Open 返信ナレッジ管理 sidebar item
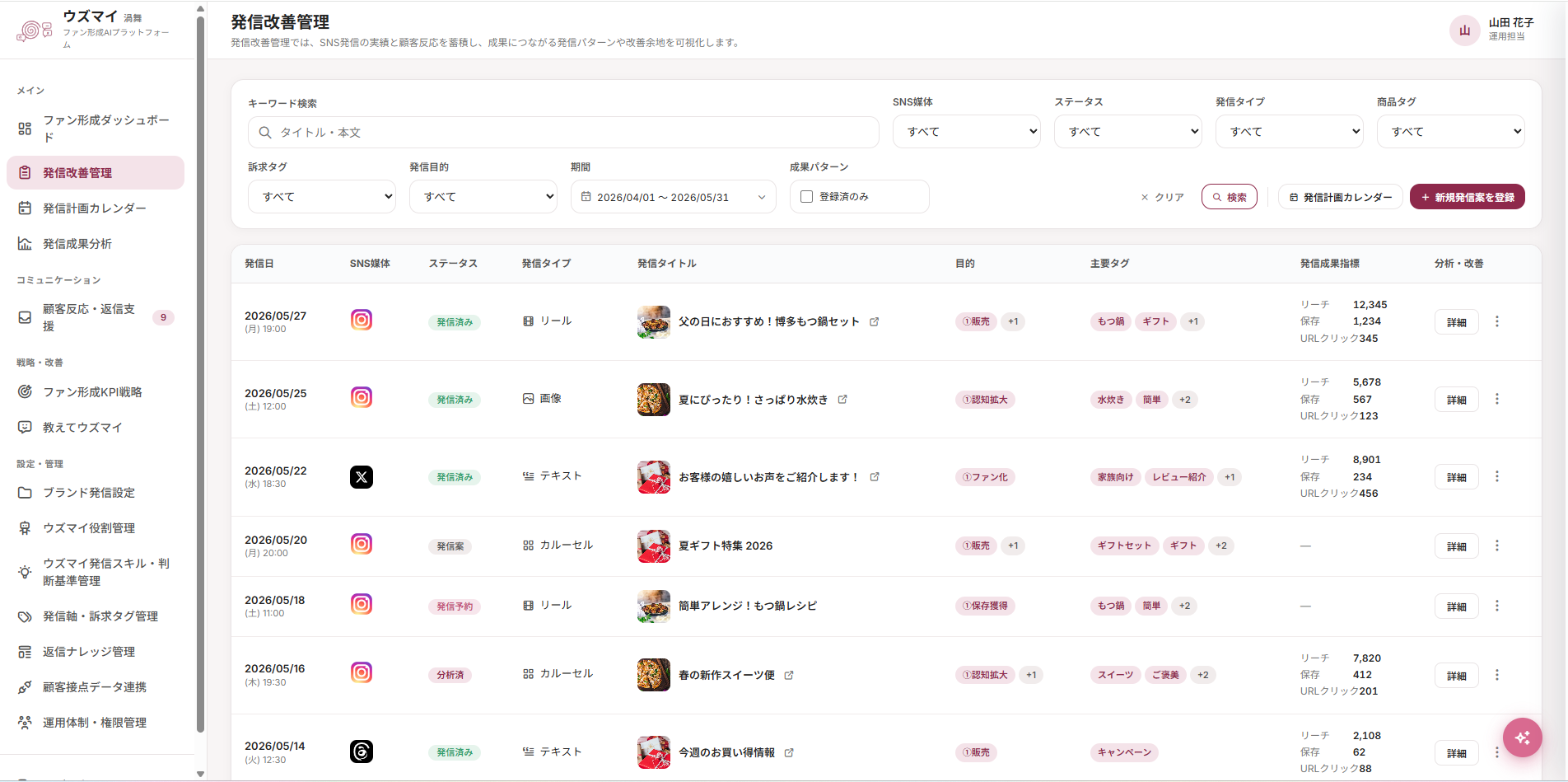This screenshot has height=782, width=1568. point(96,652)
